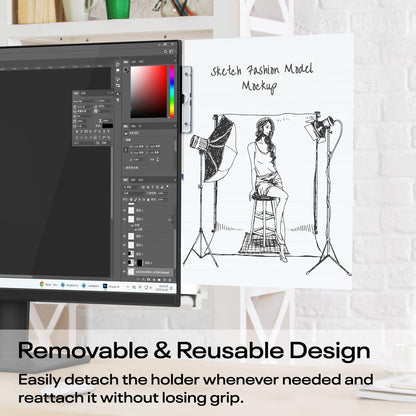This screenshot has height=416, width=416.
Task: Click the Lock all padlock icon in Layers panel
Action: [148, 199]
